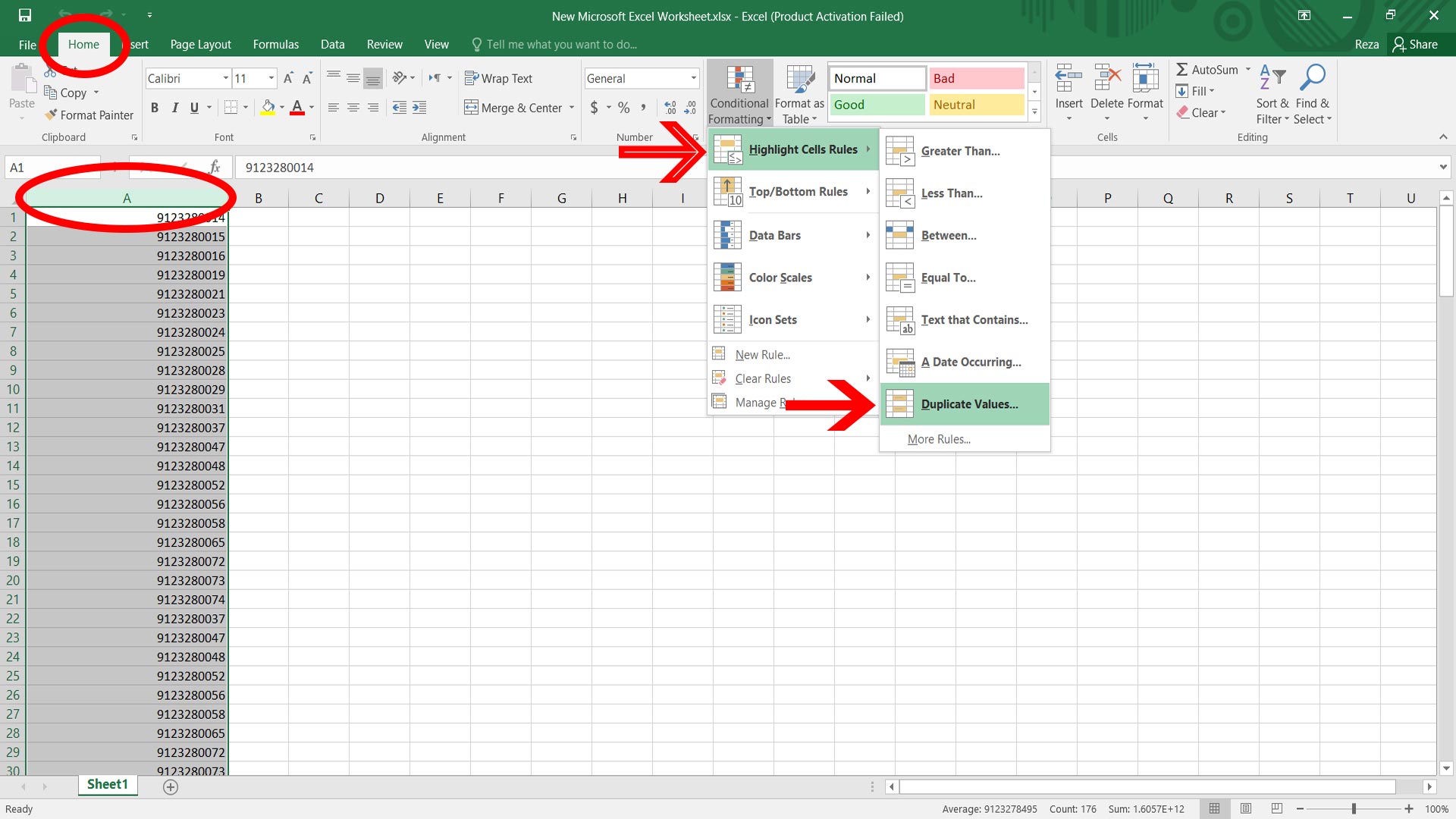Switch to the Formulas ribbon tab

pyautogui.click(x=275, y=44)
